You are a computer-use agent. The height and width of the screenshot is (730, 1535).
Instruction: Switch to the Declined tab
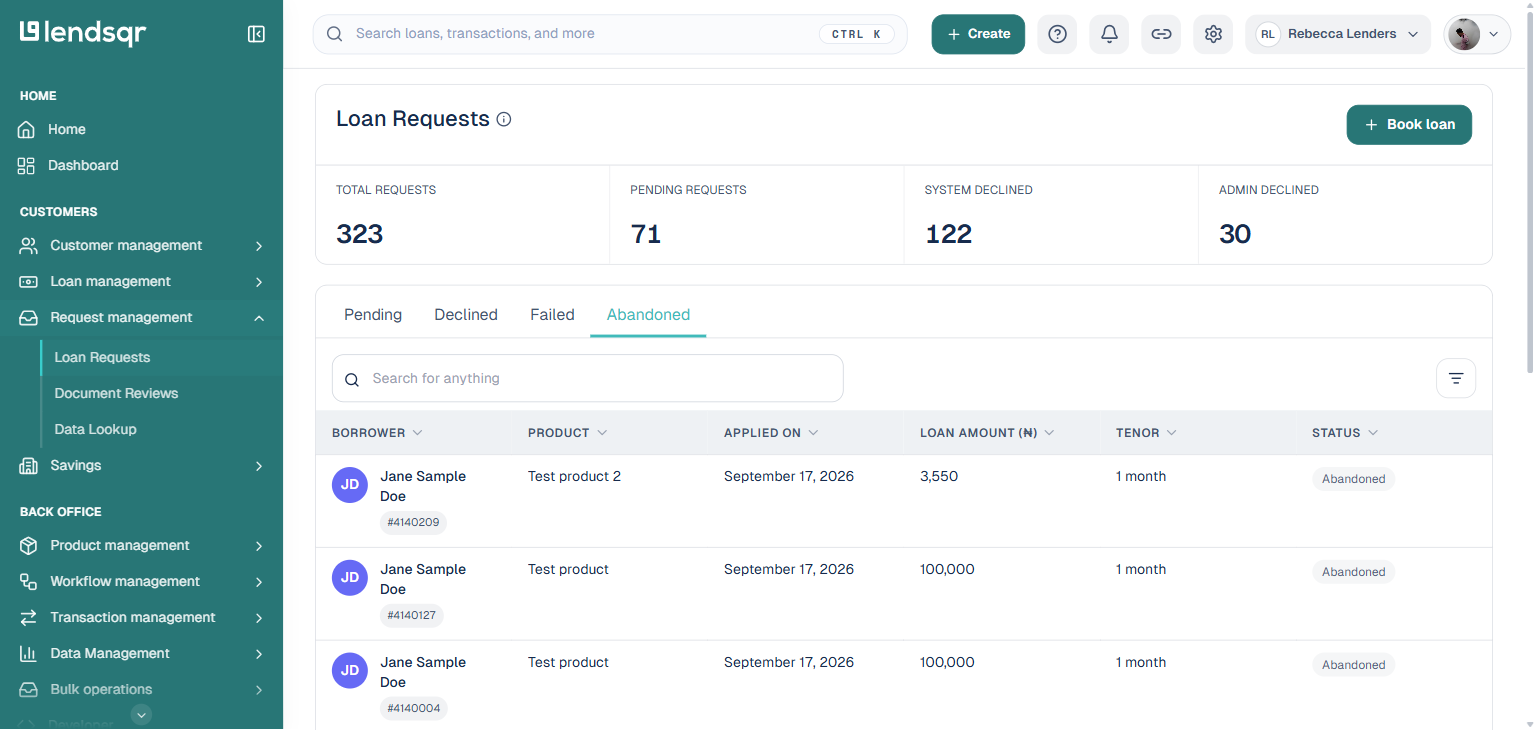[x=466, y=315]
